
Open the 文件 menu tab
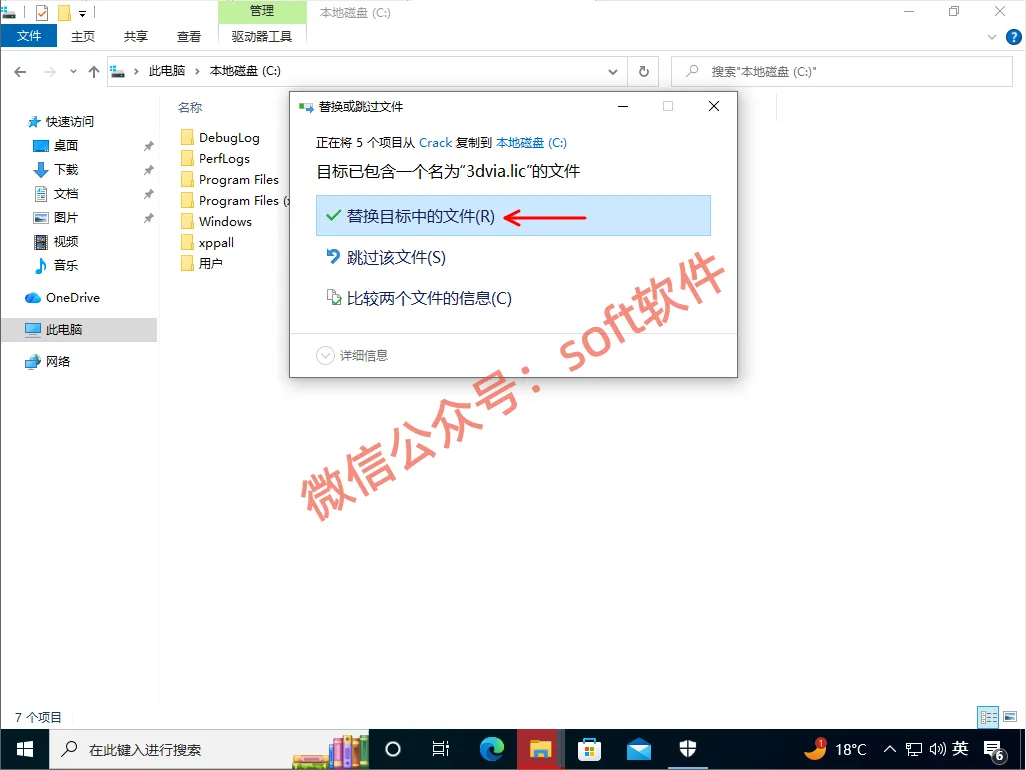click(x=29, y=36)
